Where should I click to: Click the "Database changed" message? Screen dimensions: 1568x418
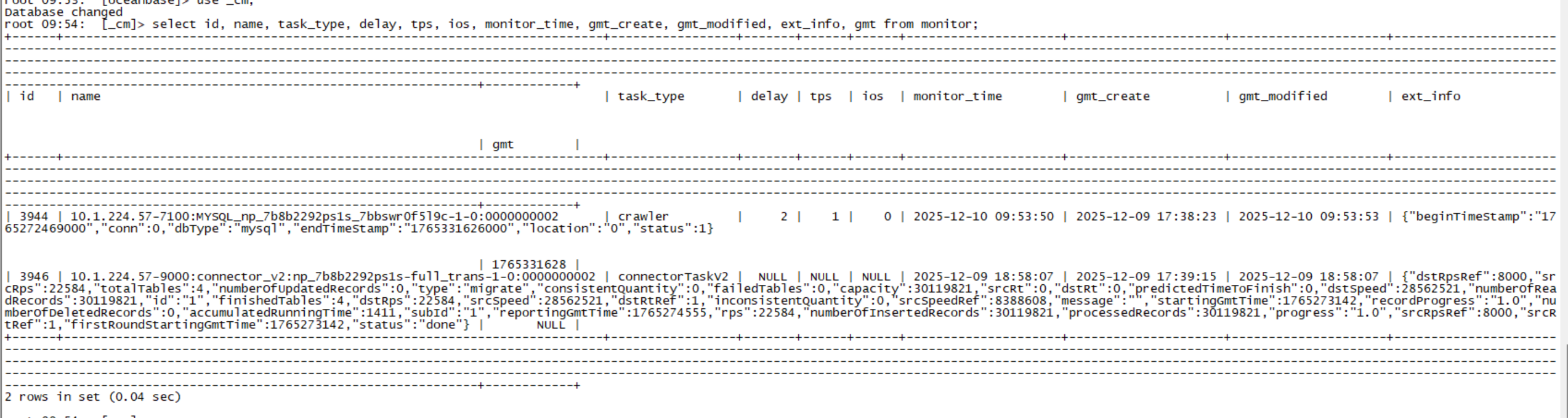(x=63, y=12)
